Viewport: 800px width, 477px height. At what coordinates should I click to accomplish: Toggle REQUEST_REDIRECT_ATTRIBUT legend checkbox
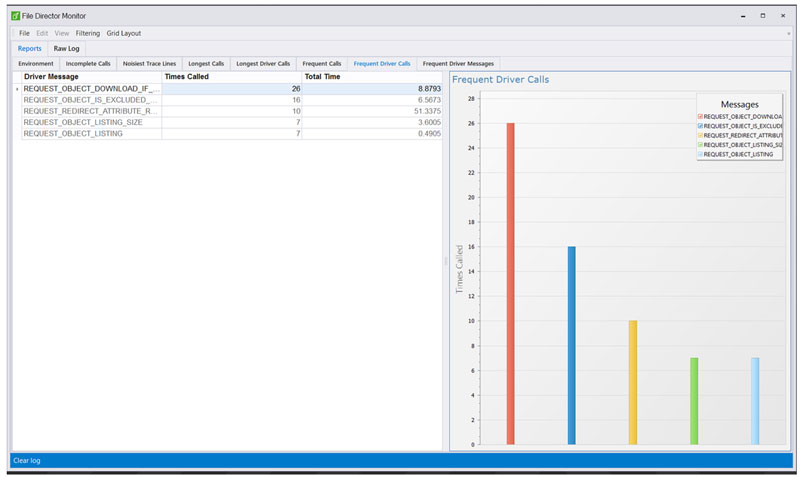click(x=700, y=135)
